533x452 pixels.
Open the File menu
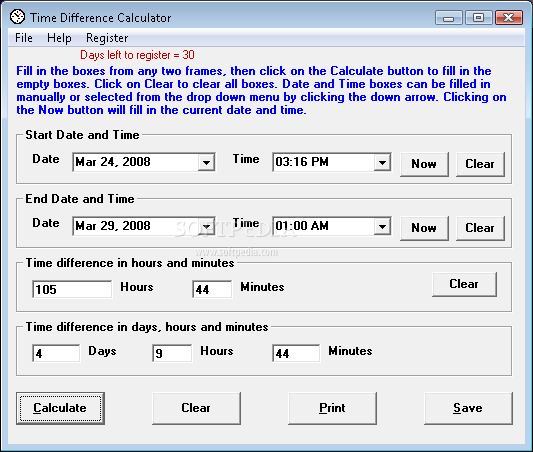(24, 38)
